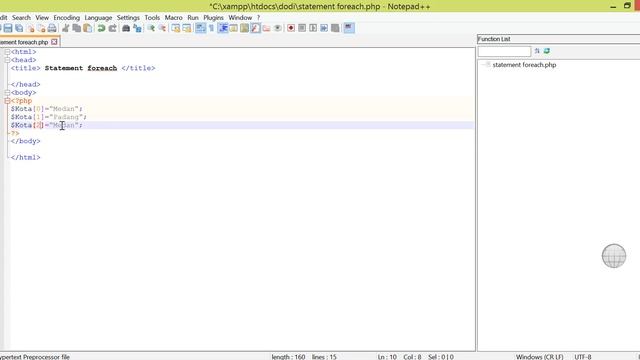Image resolution: width=640 pixels, height=360 pixels.
Task: Click the green Undo arrow icon
Action: pos(101,28)
